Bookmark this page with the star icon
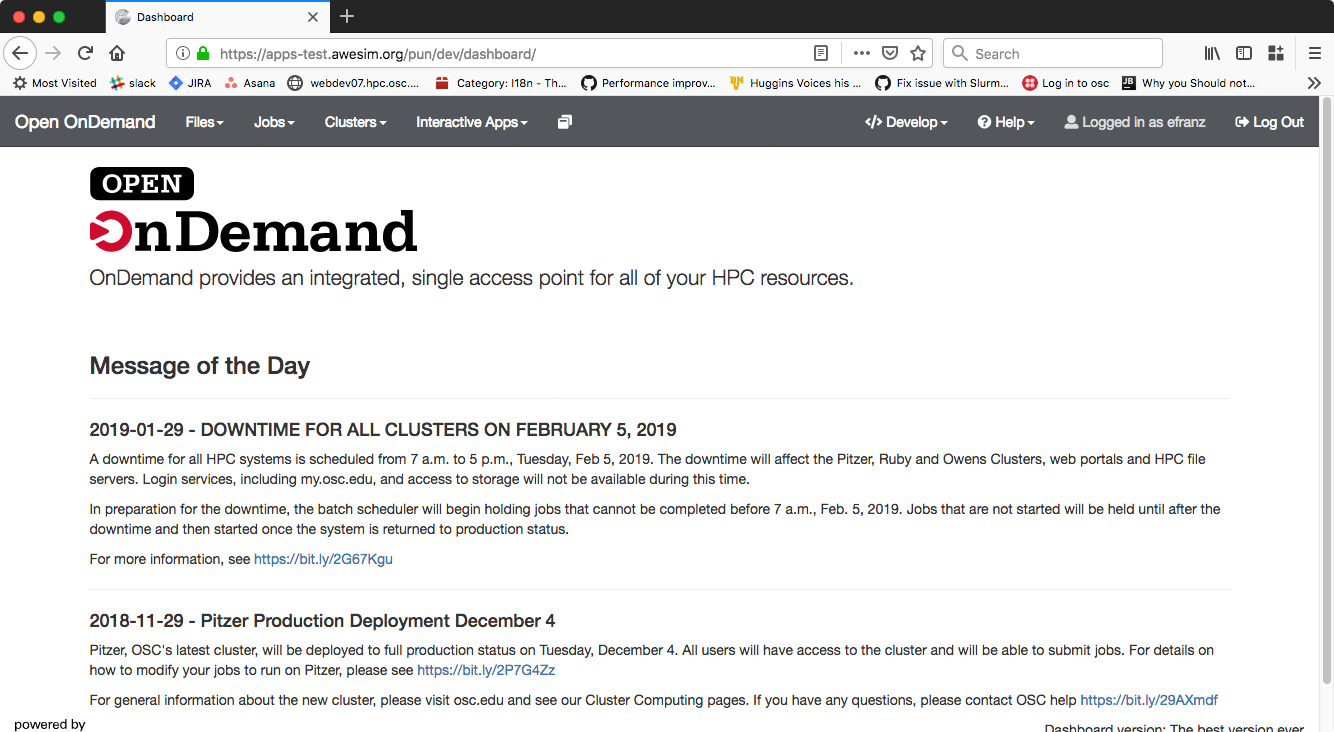This screenshot has width=1334, height=732. pos(917,54)
